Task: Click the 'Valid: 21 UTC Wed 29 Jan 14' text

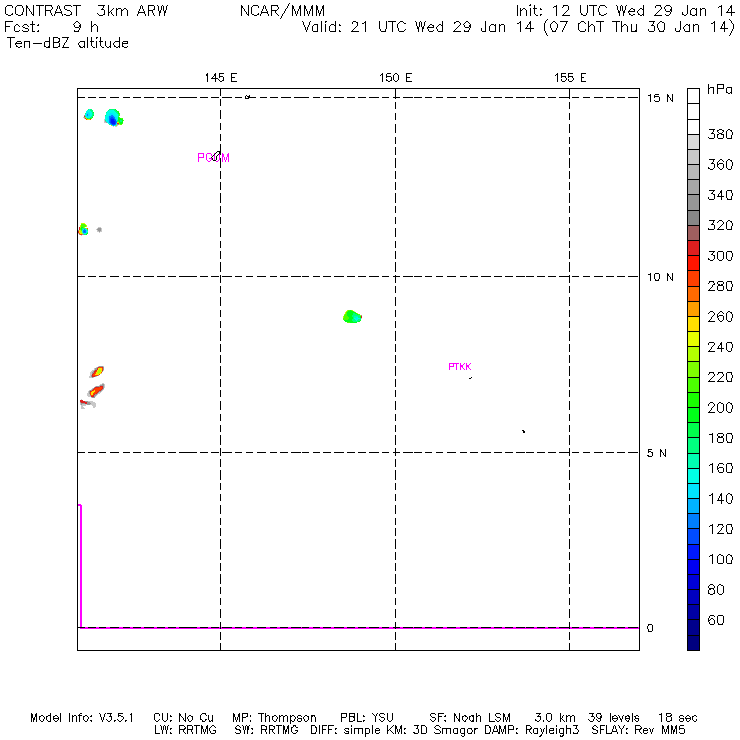Action: (x=419, y=27)
